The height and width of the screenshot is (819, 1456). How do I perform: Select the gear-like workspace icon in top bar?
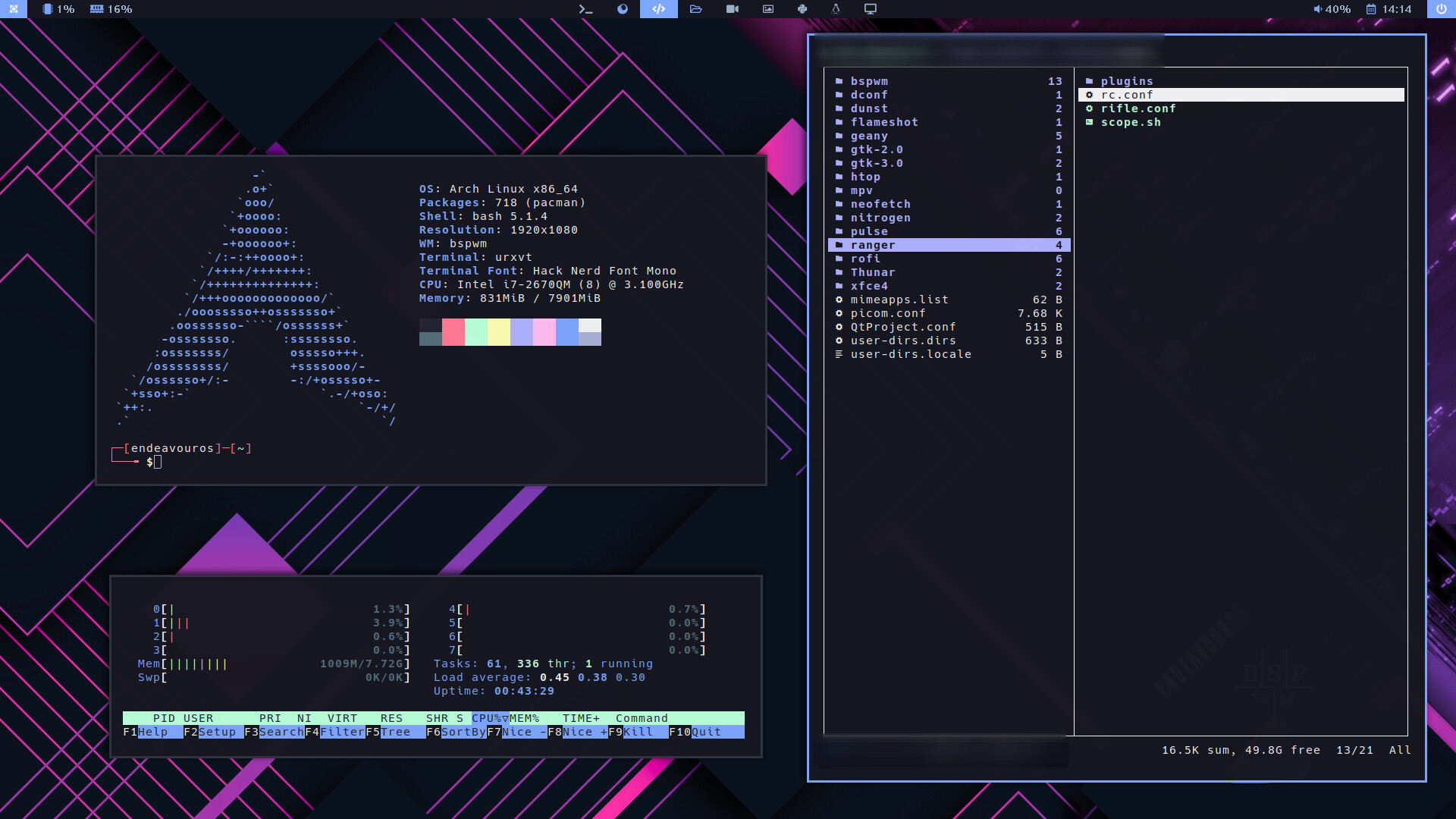point(802,9)
